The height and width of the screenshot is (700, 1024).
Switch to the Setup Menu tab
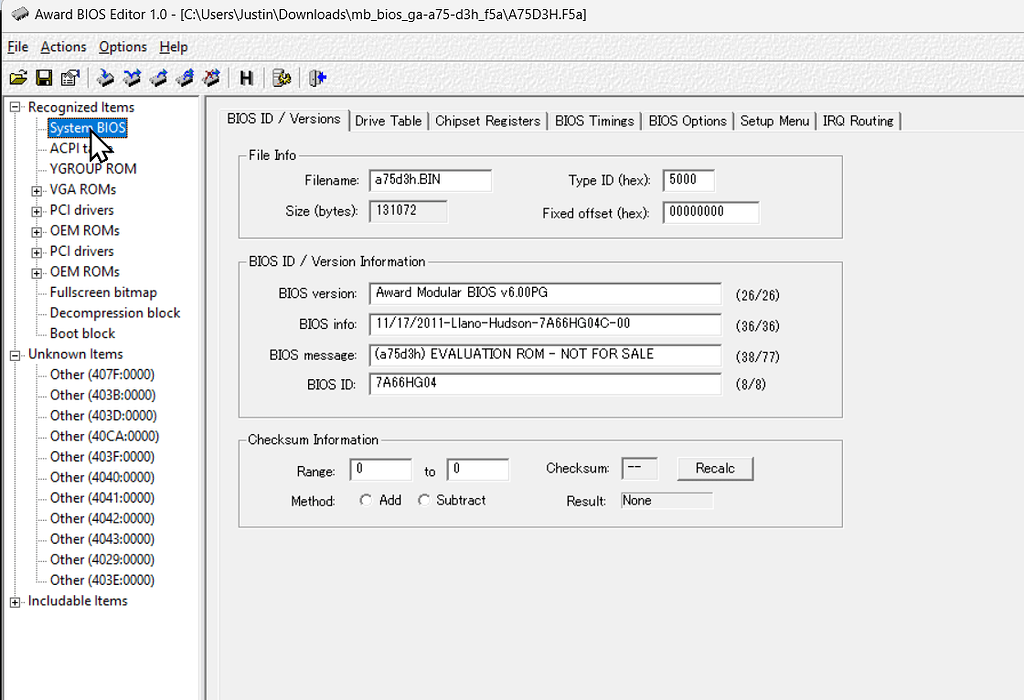[775, 120]
